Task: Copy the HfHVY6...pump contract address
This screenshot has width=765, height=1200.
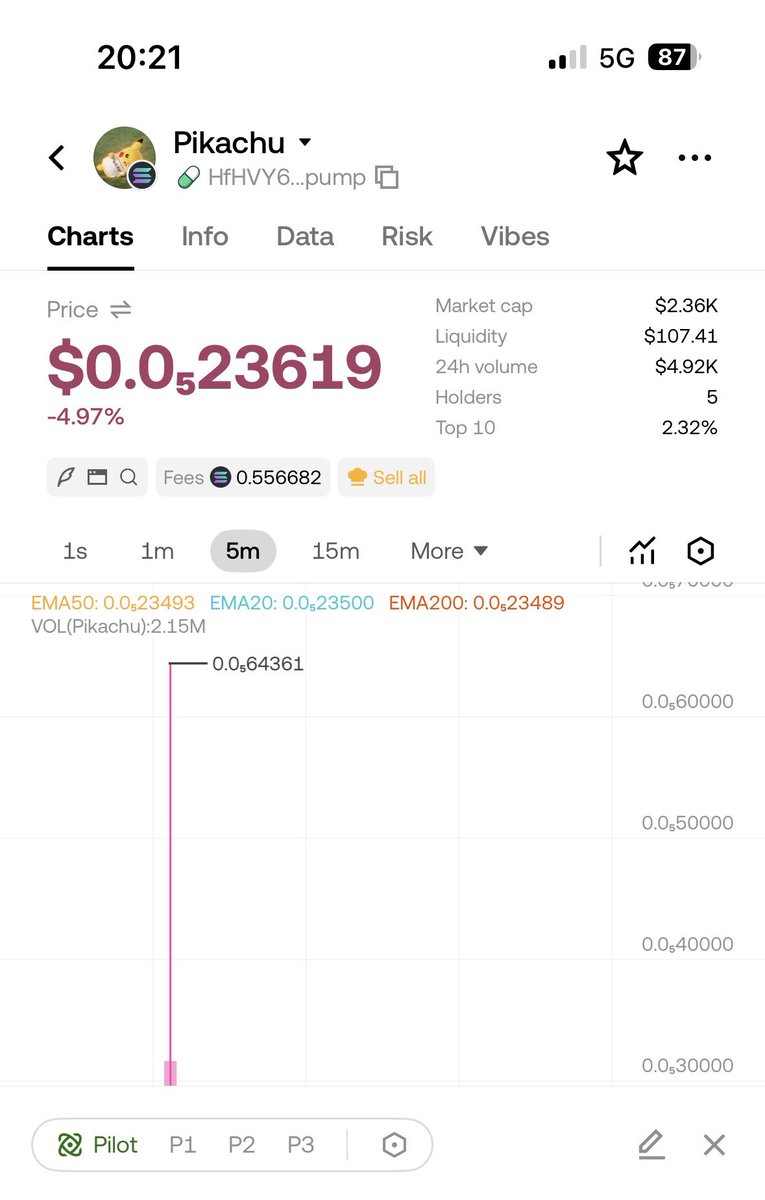Action: (x=387, y=178)
